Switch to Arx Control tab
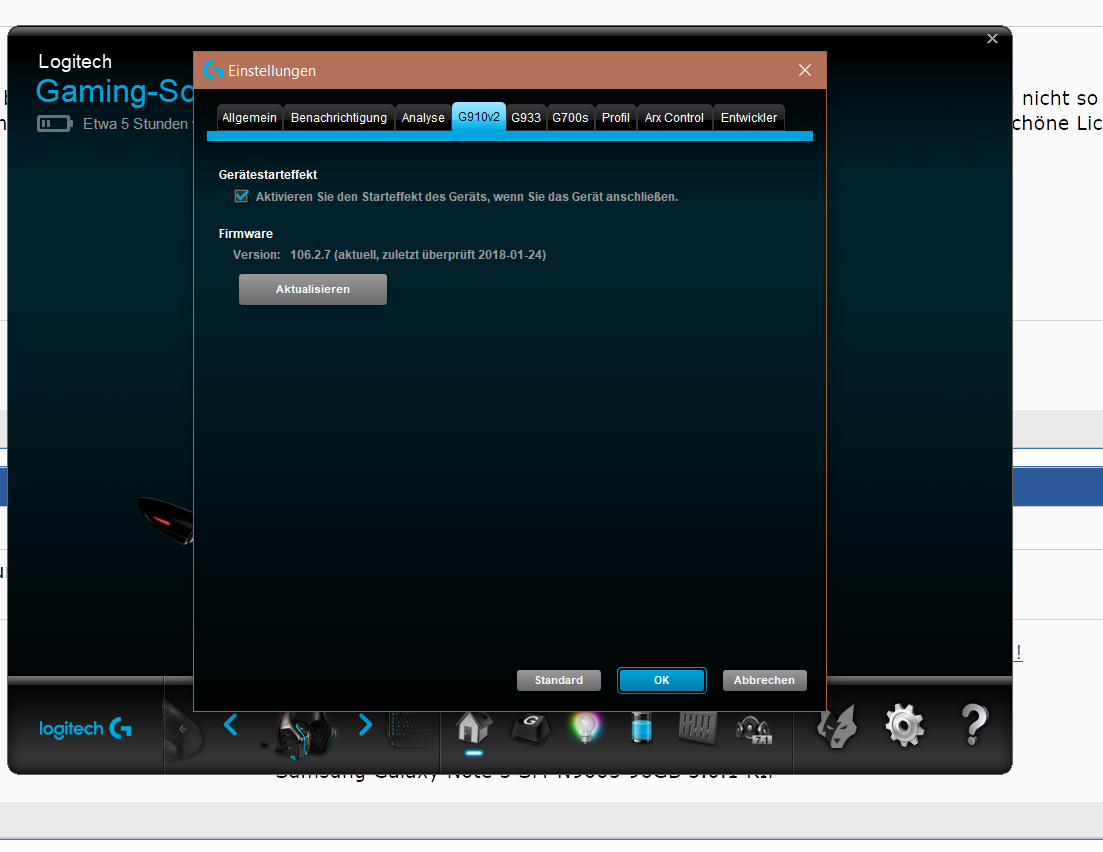 tap(674, 117)
